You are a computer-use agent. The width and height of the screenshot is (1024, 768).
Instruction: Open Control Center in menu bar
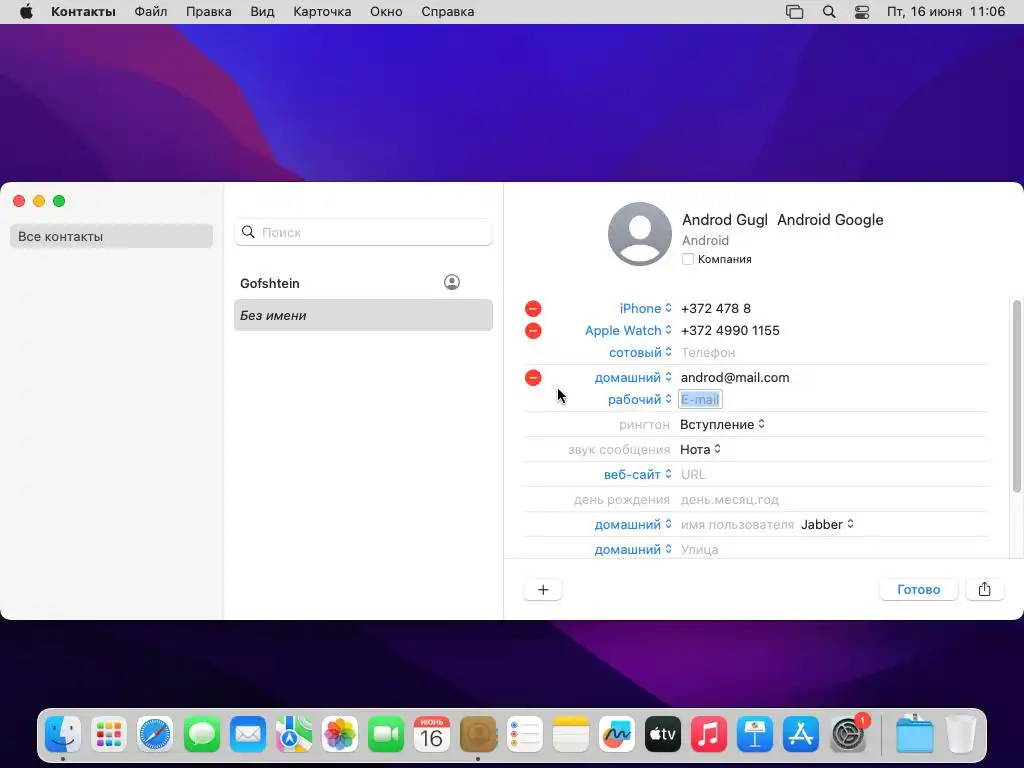[862, 12]
